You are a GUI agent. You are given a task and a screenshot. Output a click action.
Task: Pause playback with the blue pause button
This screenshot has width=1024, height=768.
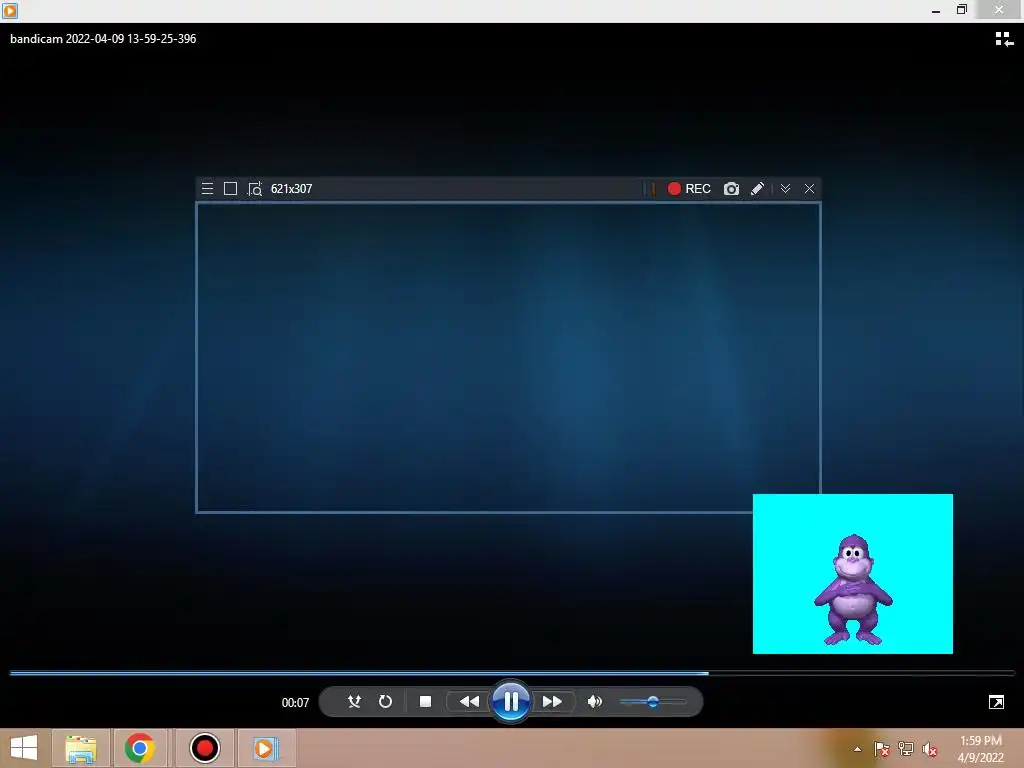tap(511, 701)
